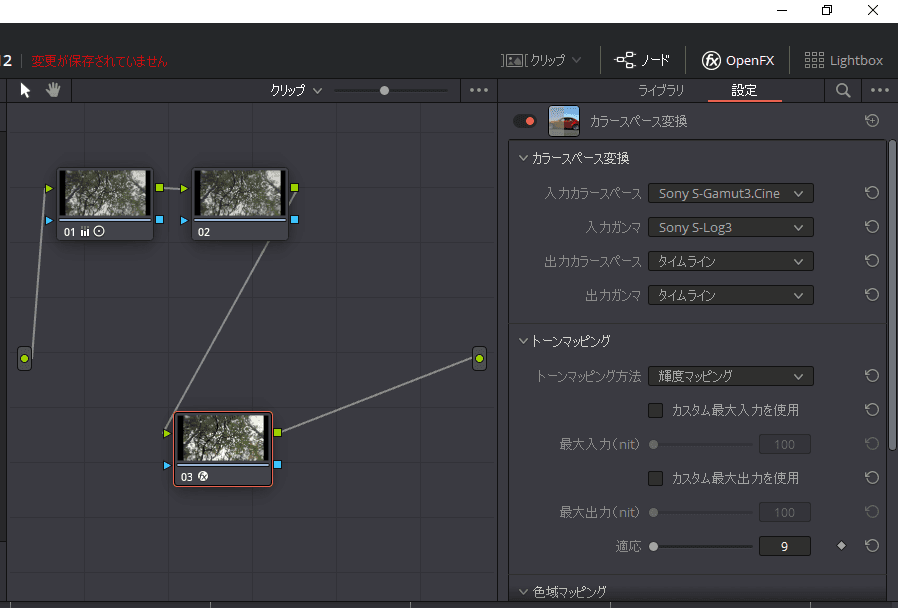Reset 入力カラースペース to default
Image resolution: width=898 pixels, height=608 pixels.
872,193
